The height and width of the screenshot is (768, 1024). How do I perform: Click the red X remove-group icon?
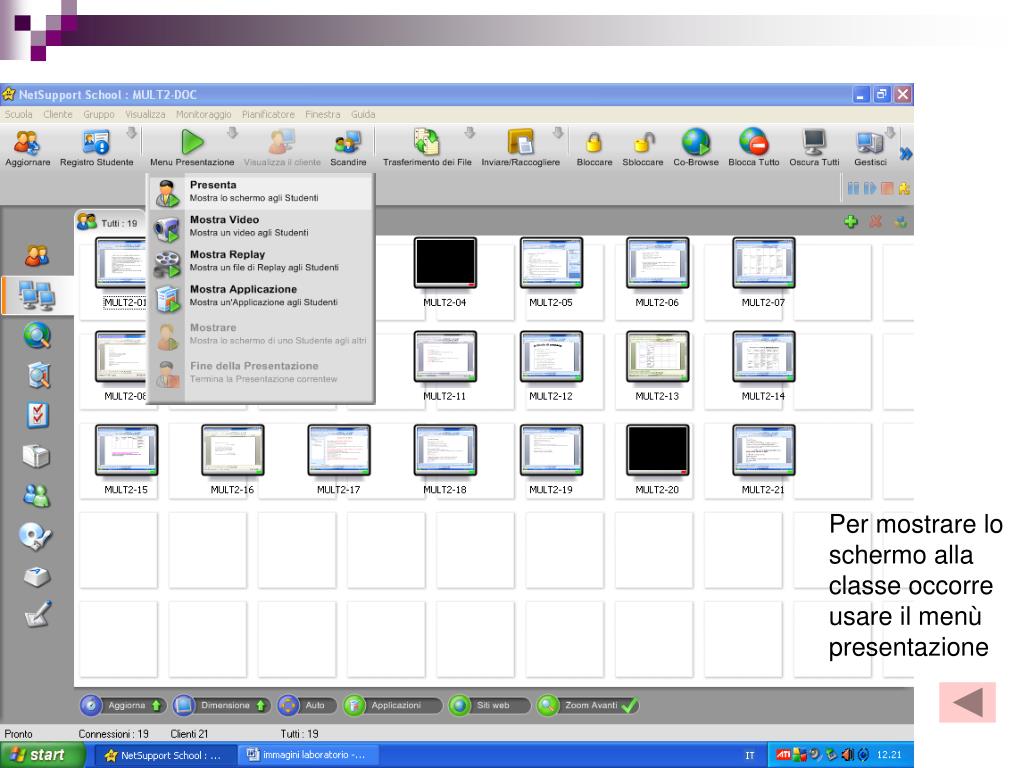point(875,222)
